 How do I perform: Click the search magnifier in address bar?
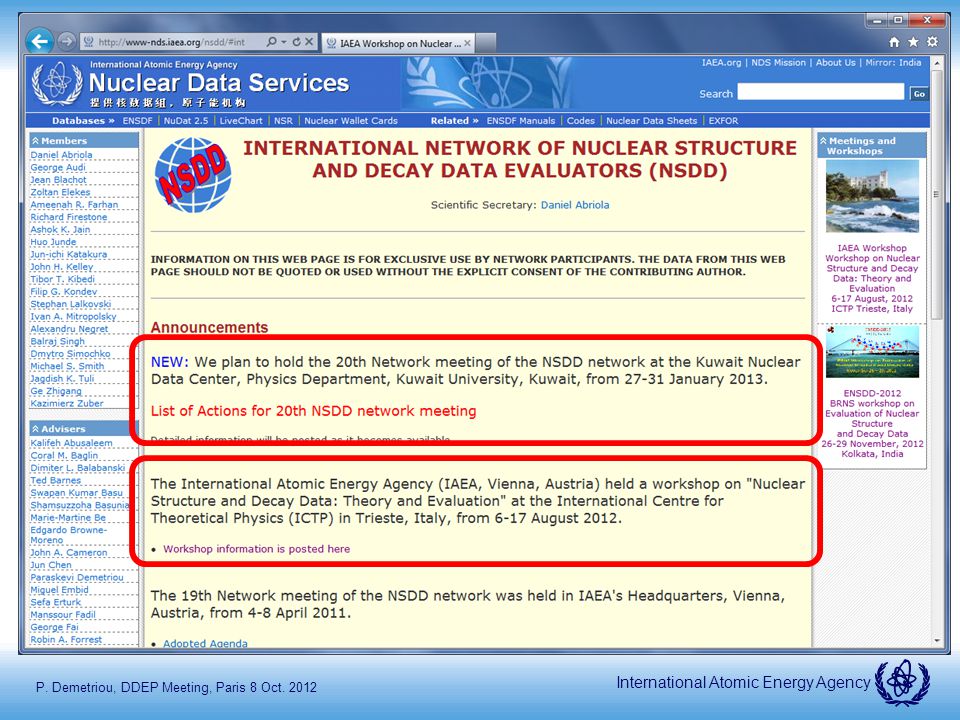point(271,42)
